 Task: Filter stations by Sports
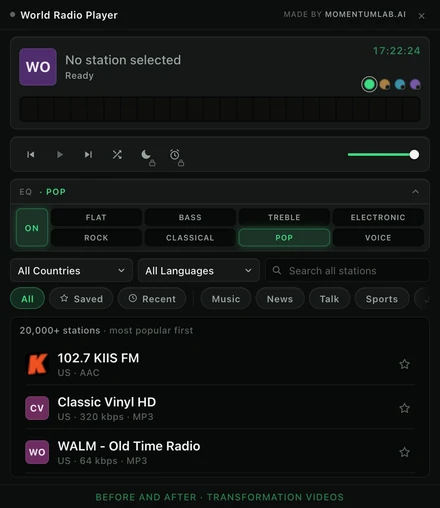coord(382,299)
